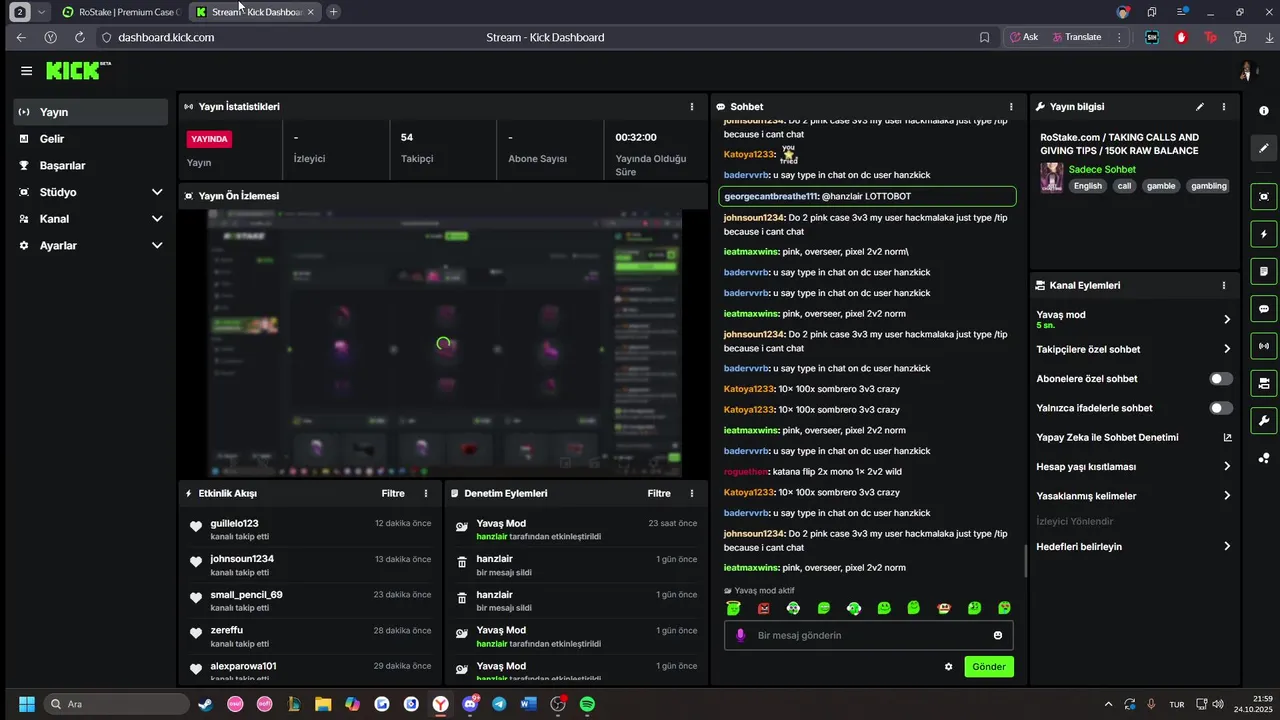Open chat settings gear next to Gönder
Image resolution: width=1280 pixels, height=720 pixels.
(948, 667)
